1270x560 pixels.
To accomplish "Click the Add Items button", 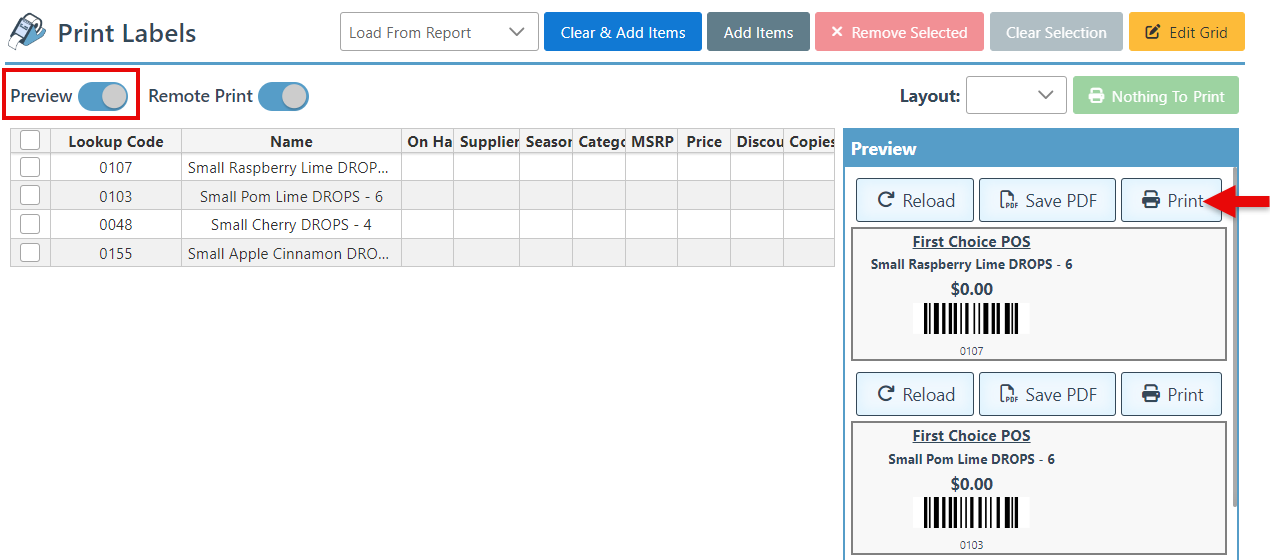I will pos(758,32).
